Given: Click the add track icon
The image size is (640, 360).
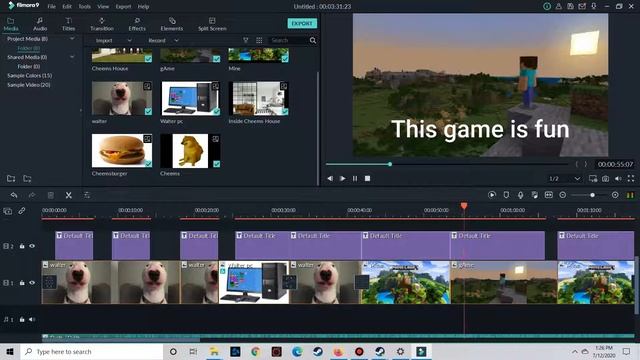Looking at the screenshot, I should click(8, 211).
